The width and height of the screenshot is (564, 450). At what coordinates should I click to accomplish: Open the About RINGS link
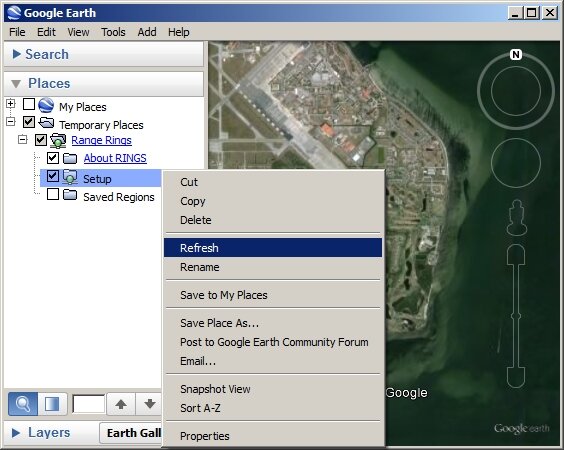115,158
